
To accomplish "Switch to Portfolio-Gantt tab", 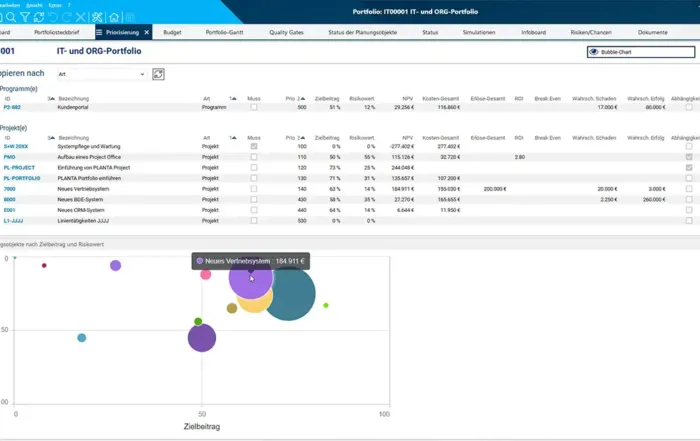I will coord(224,32).
